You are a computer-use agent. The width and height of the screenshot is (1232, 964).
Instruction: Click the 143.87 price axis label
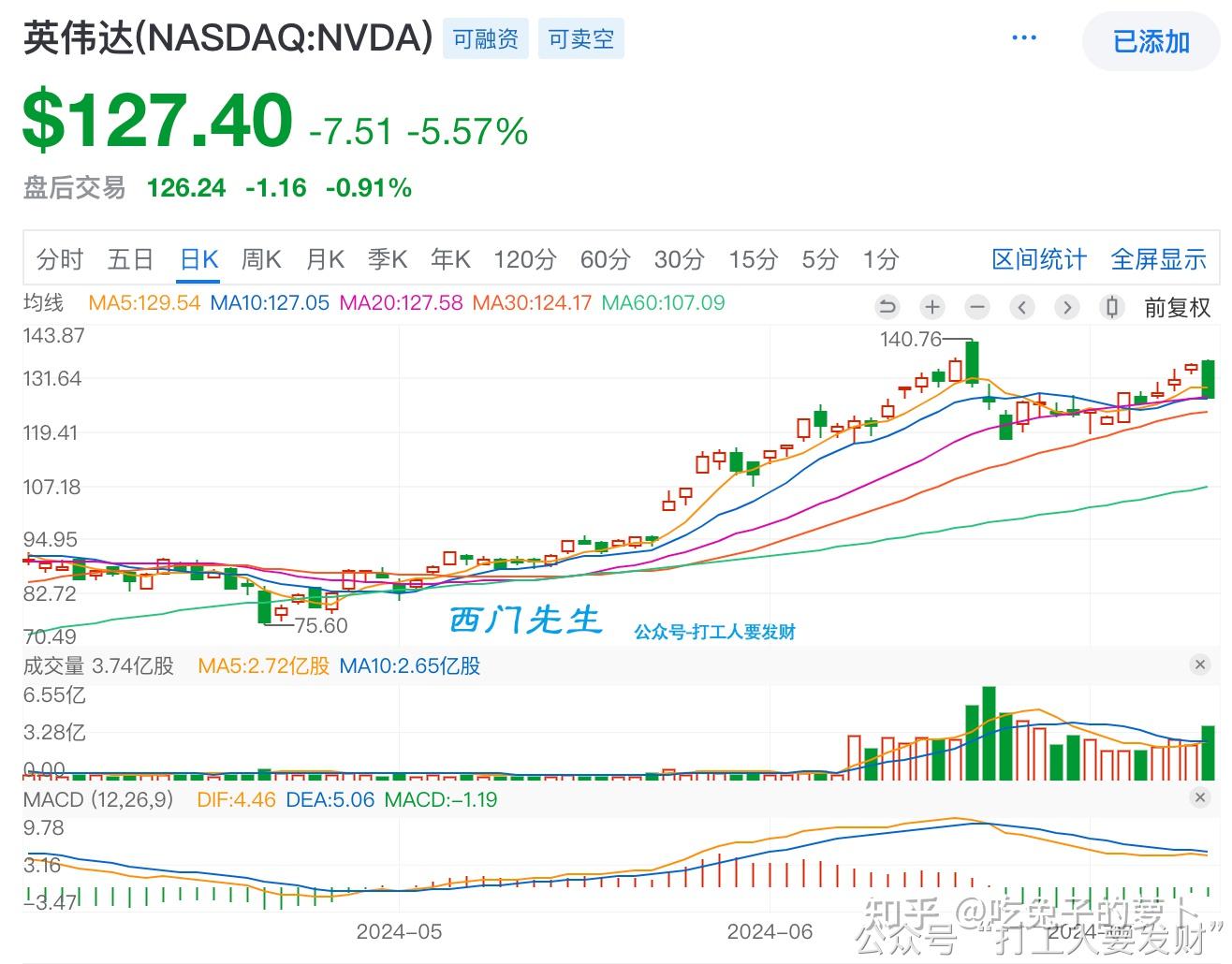pyautogui.click(x=54, y=335)
